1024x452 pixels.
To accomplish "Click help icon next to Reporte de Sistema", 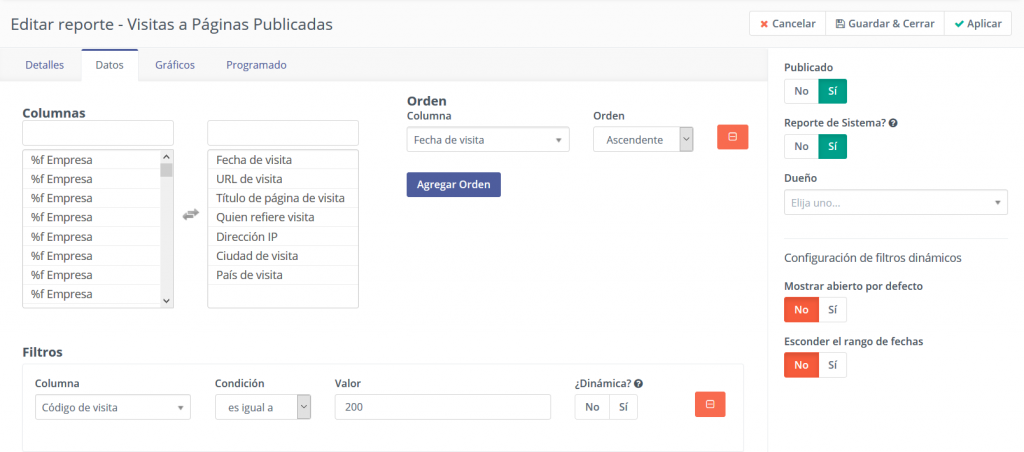I will (x=893, y=123).
